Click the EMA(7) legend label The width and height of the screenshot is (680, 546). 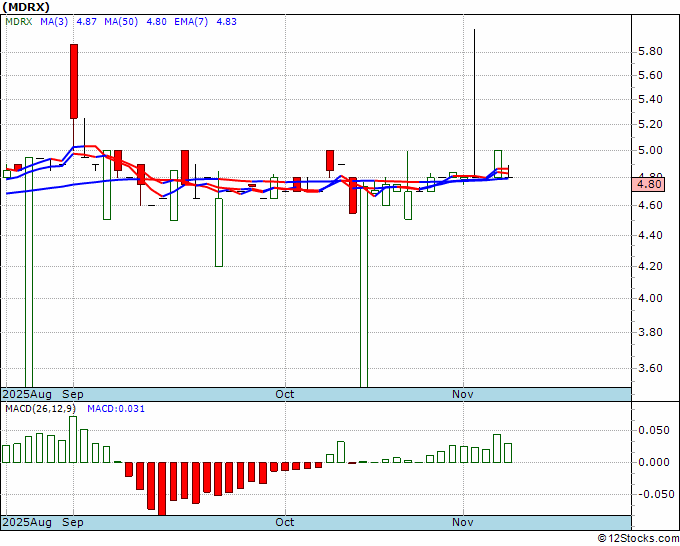tap(191, 22)
